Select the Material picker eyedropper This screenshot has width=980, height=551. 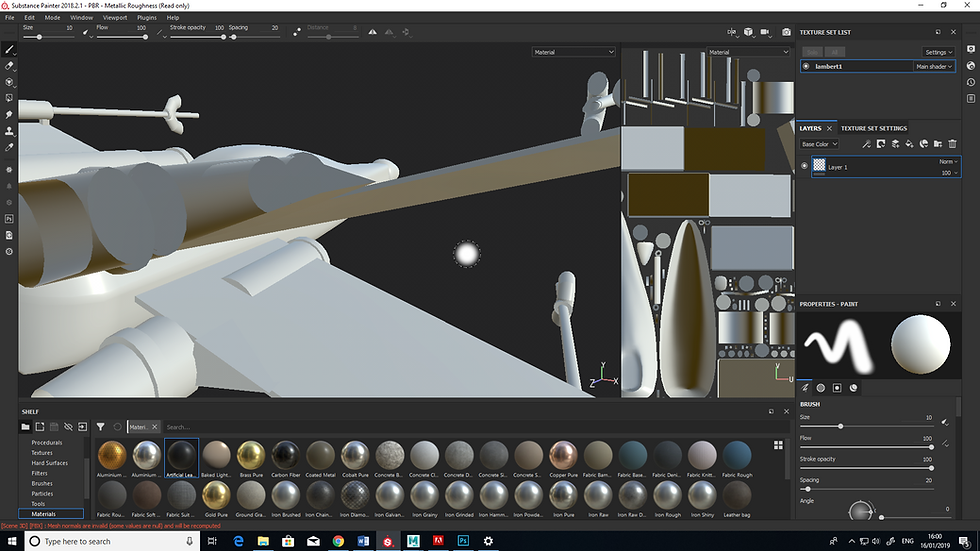coord(9,147)
